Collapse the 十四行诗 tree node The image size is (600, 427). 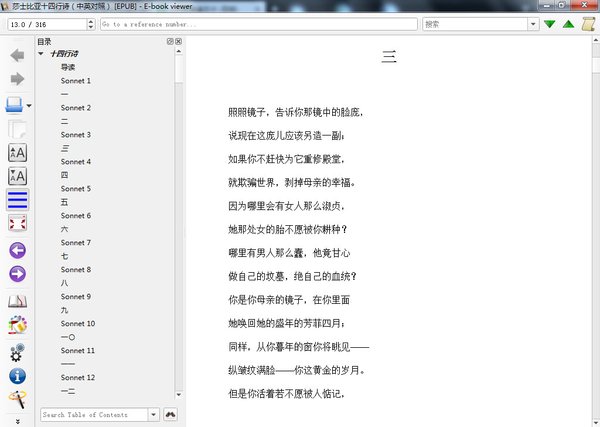pos(41,54)
